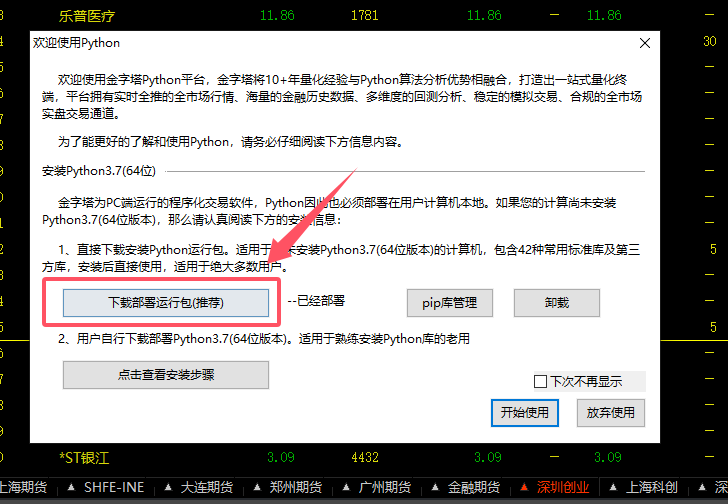This screenshot has height=504, width=728.
Task: Switch to SHFE-INE tab
Action: 114,487
